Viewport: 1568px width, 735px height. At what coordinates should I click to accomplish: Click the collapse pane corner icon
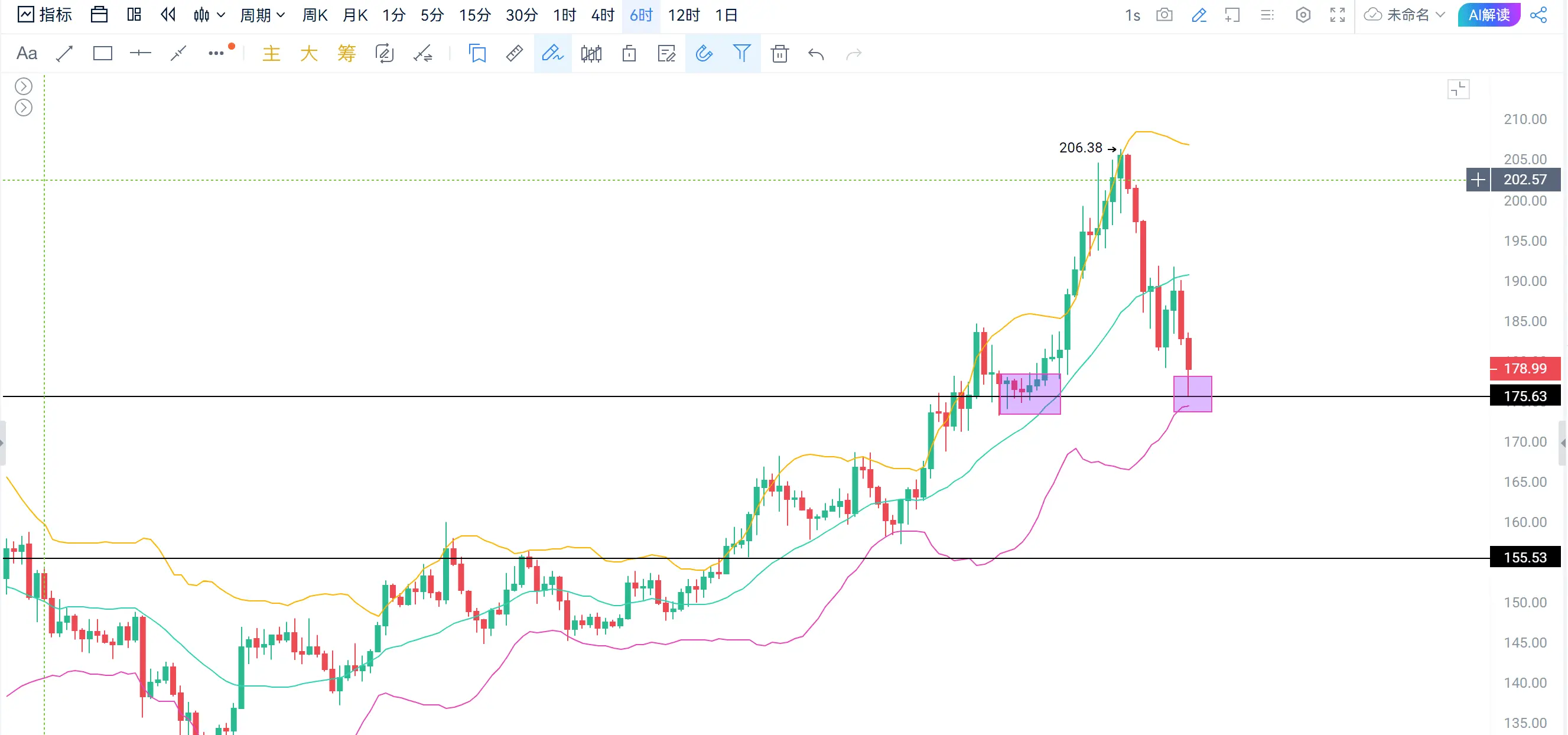(x=1459, y=90)
